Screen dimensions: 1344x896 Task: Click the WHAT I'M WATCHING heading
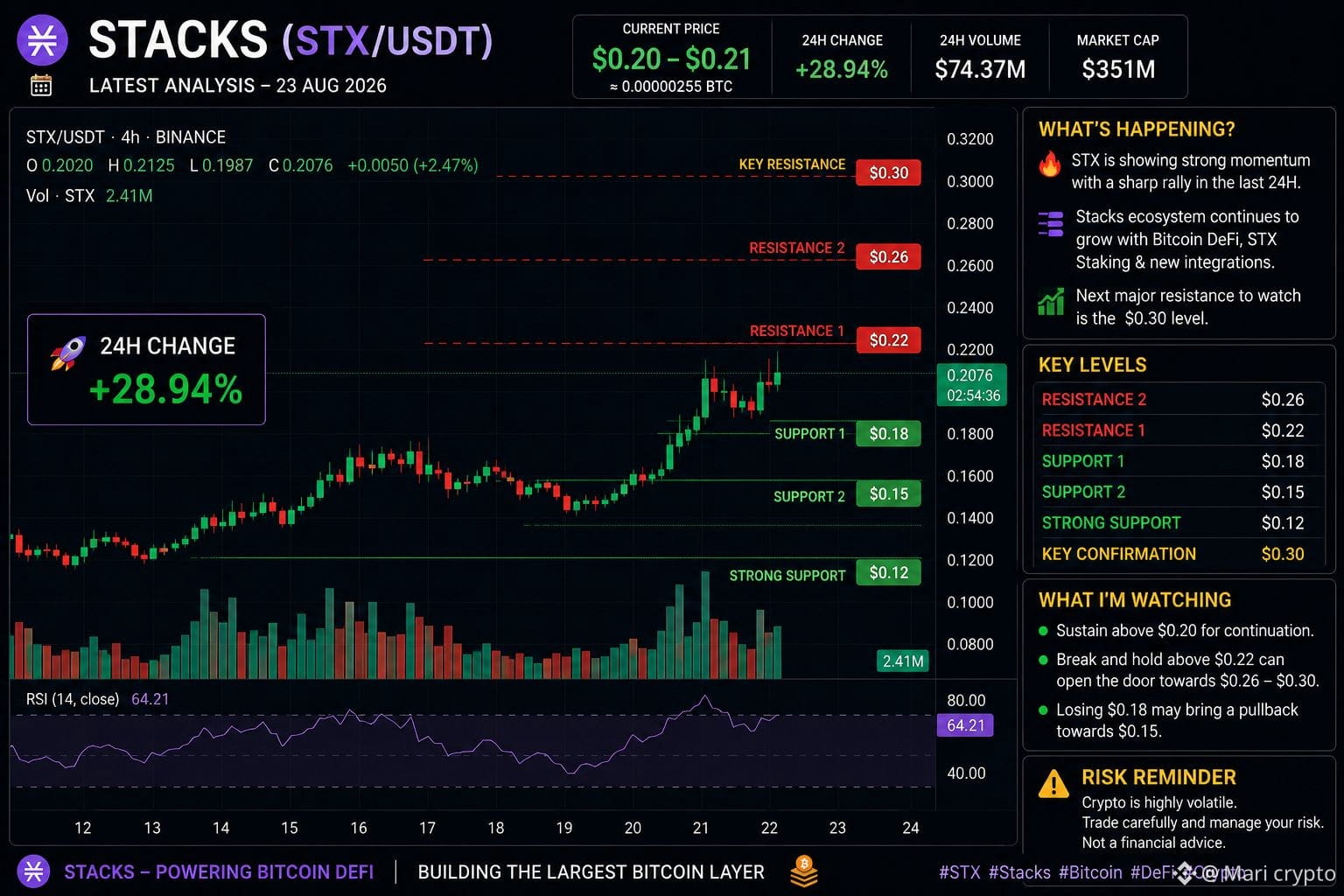[1135, 600]
